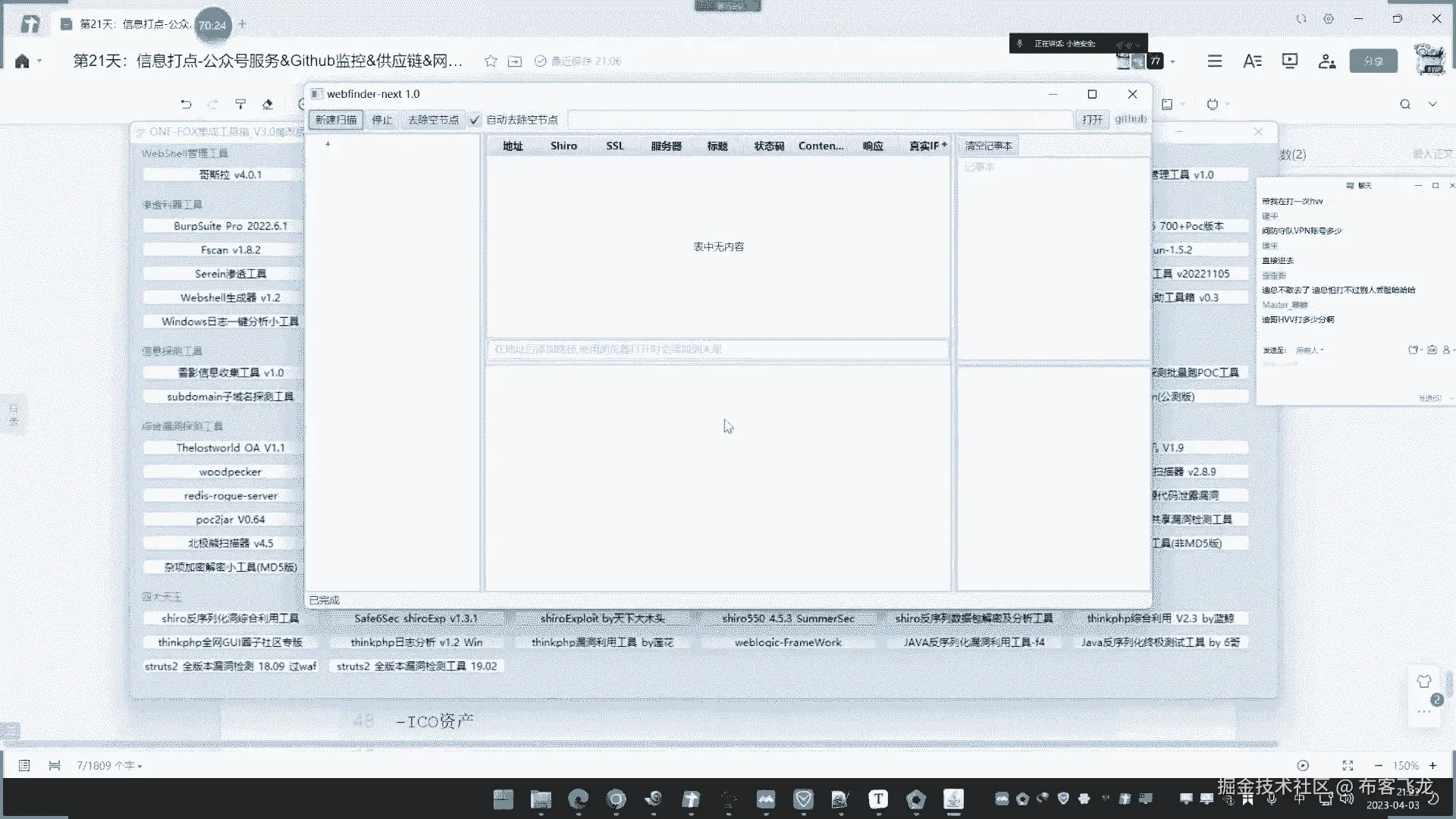Click the github link in webfinder
This screenshot has height=819, width=1456.
1130,119
